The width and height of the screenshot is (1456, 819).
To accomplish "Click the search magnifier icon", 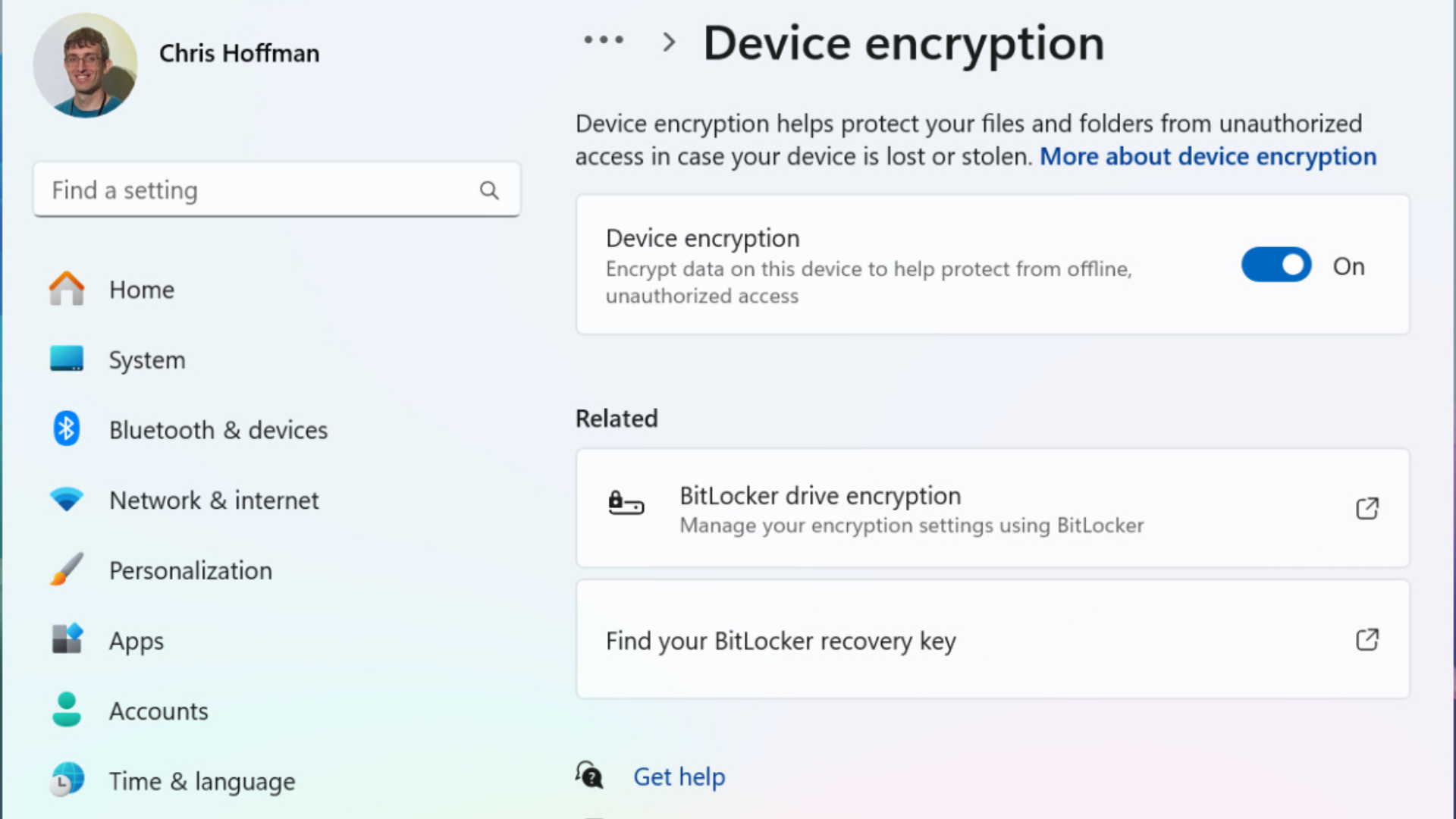I will point(489,190).
